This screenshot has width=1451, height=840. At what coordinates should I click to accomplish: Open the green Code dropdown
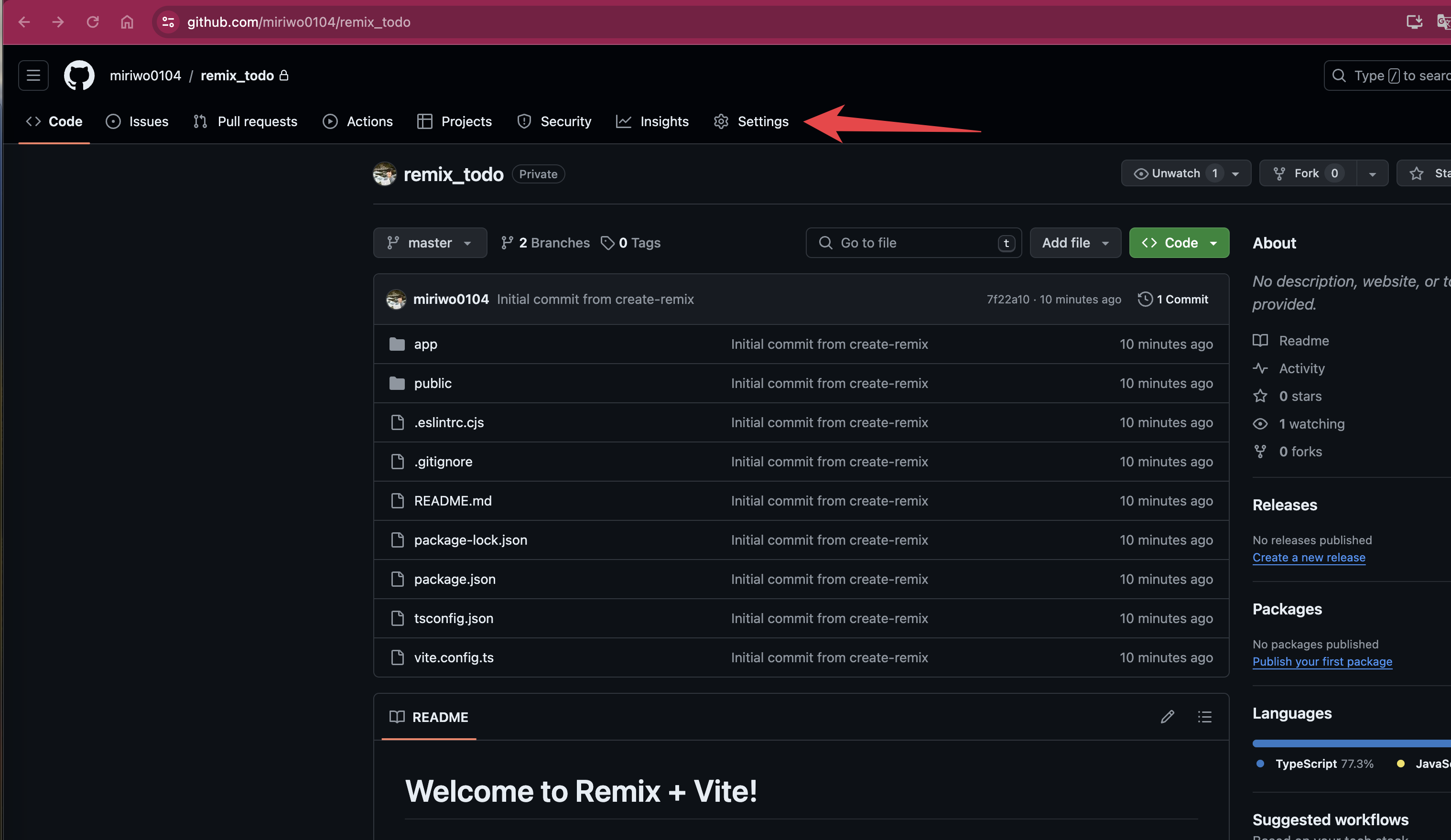coord(1179,243)
